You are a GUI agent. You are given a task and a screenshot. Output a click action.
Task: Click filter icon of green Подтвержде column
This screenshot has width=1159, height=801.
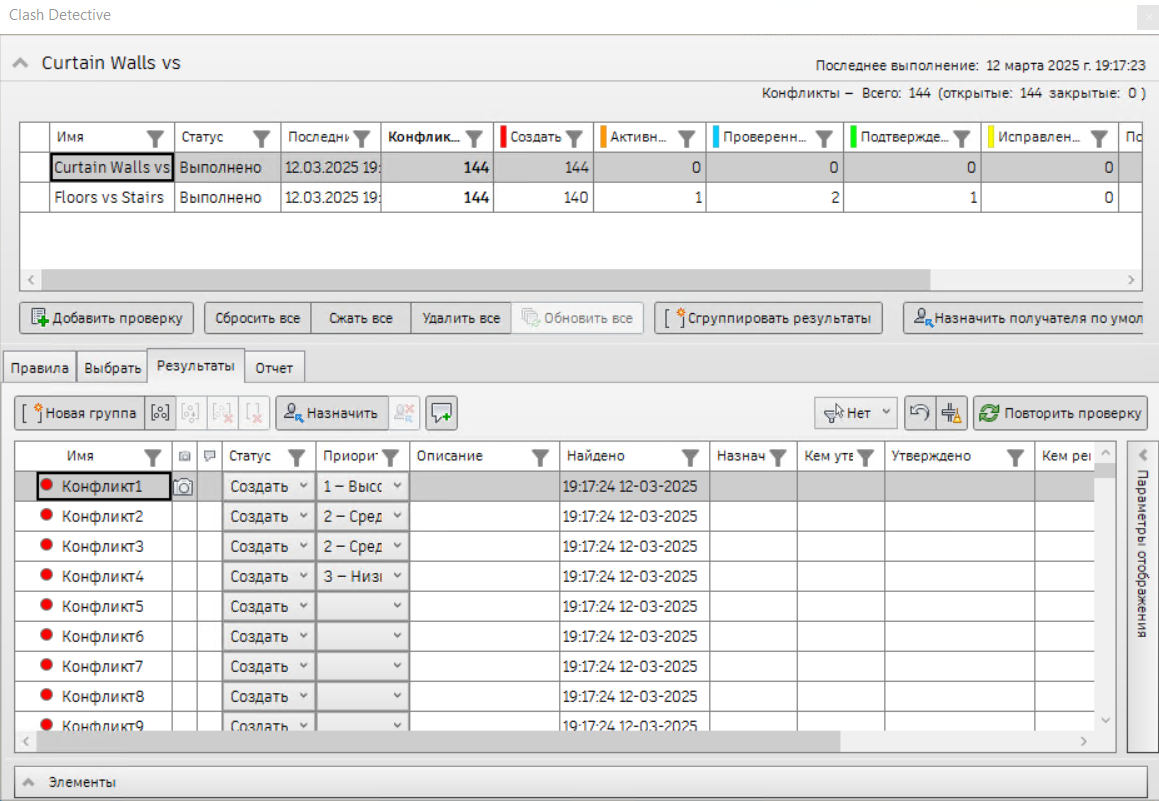point(962,138)
